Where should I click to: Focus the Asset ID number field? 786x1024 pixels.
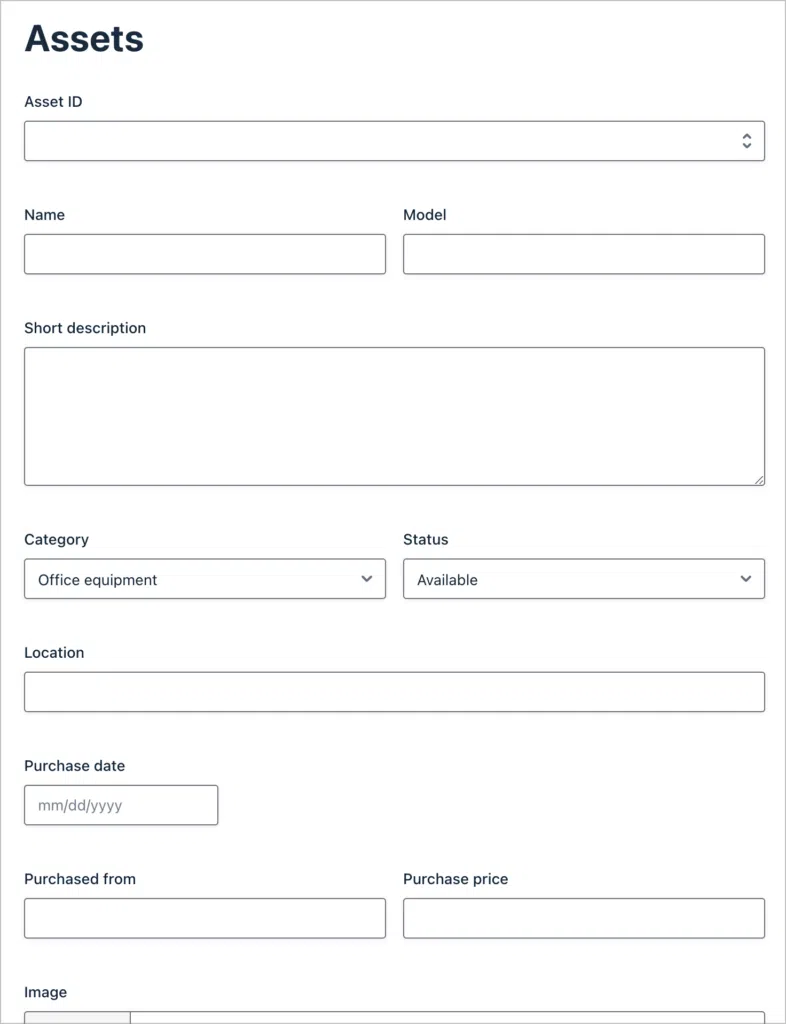click(x=394, y=140)
